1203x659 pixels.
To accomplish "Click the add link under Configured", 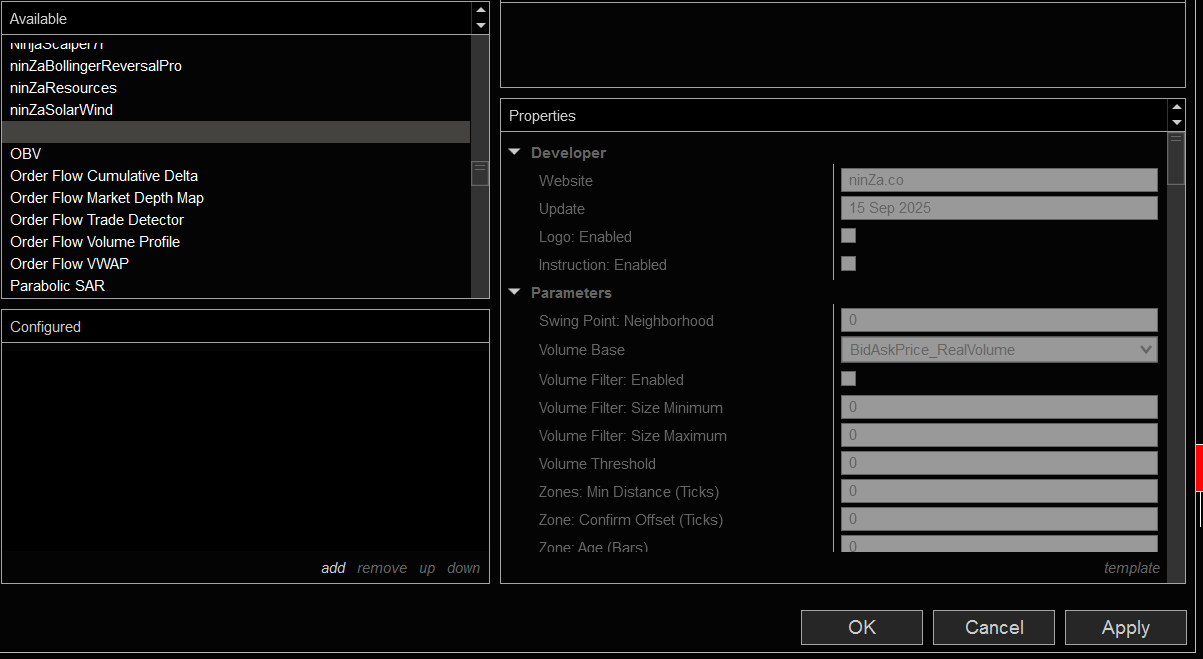I will pyautogui.click(x=333, y=568).
